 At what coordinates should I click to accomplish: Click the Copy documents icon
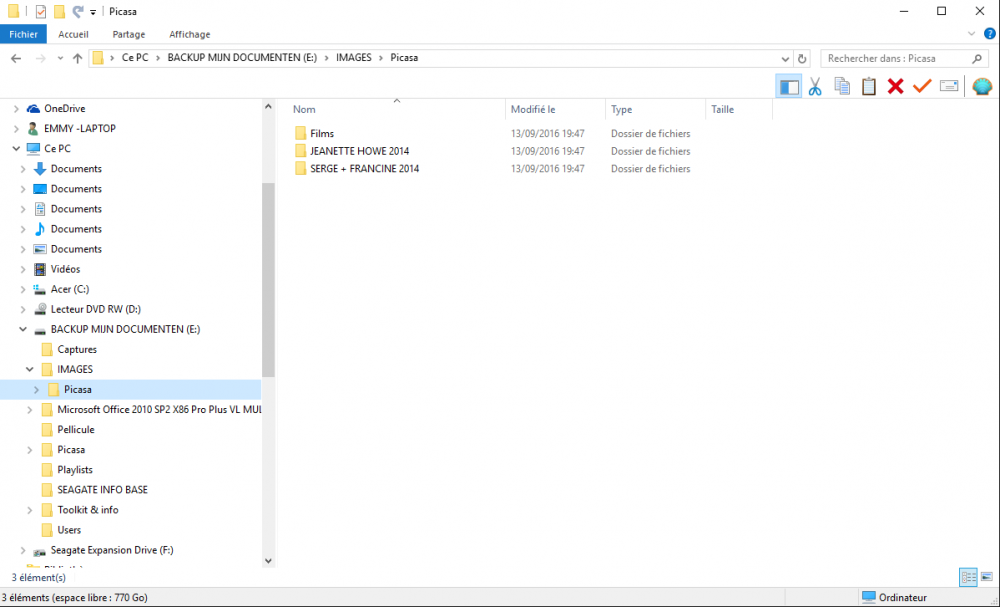pos(842,86)
